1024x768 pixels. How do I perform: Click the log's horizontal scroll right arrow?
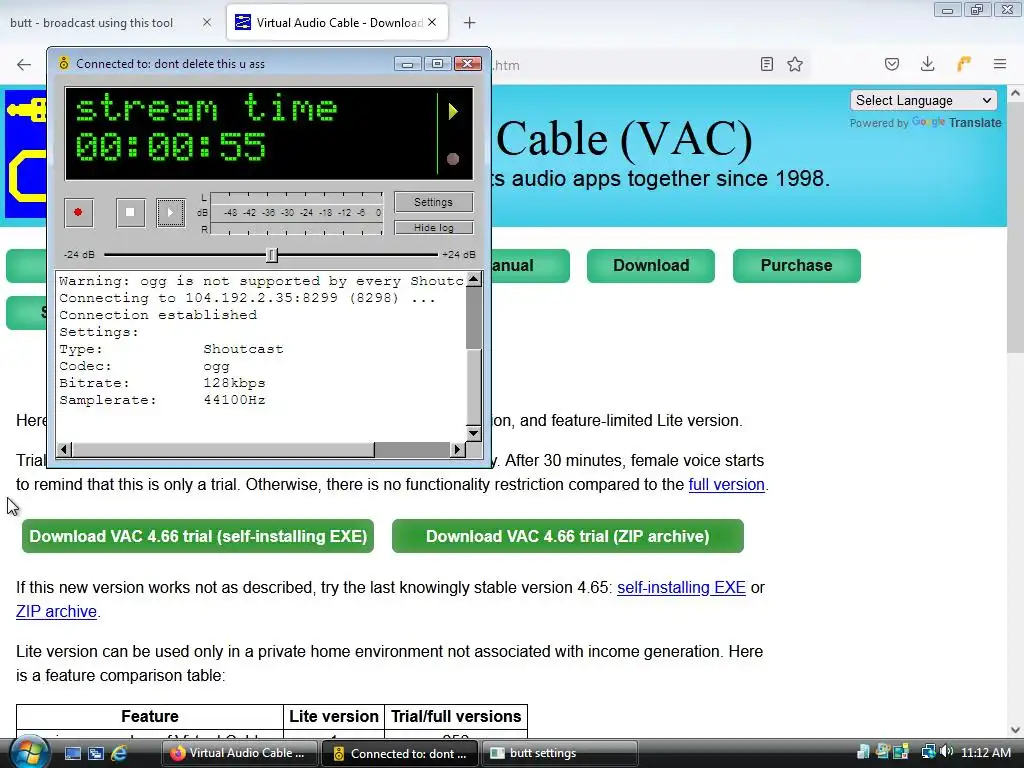click(x=457, y=449)
